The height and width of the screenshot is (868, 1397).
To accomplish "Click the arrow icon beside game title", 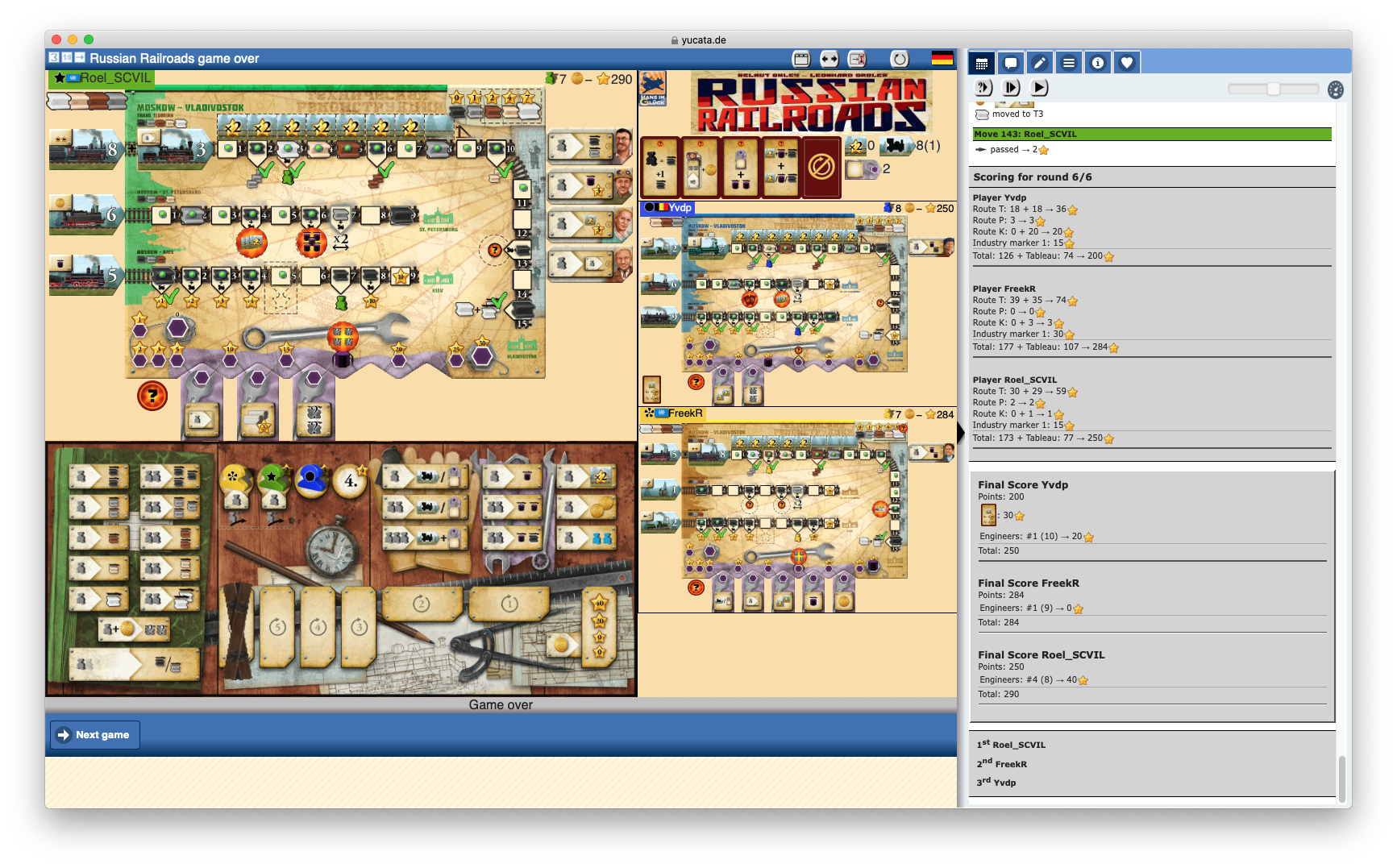I will point(80,57).
